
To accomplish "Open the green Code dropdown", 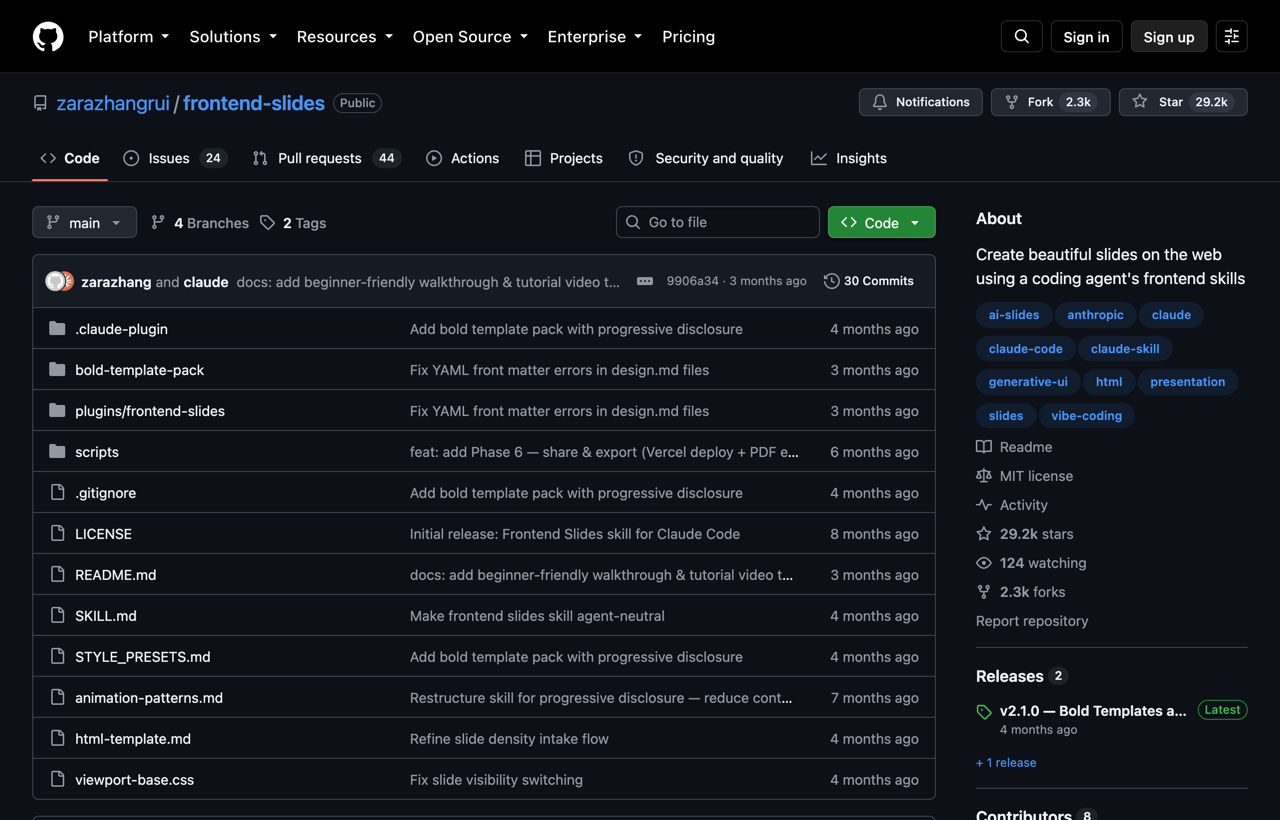I will [x=881, y=223].
